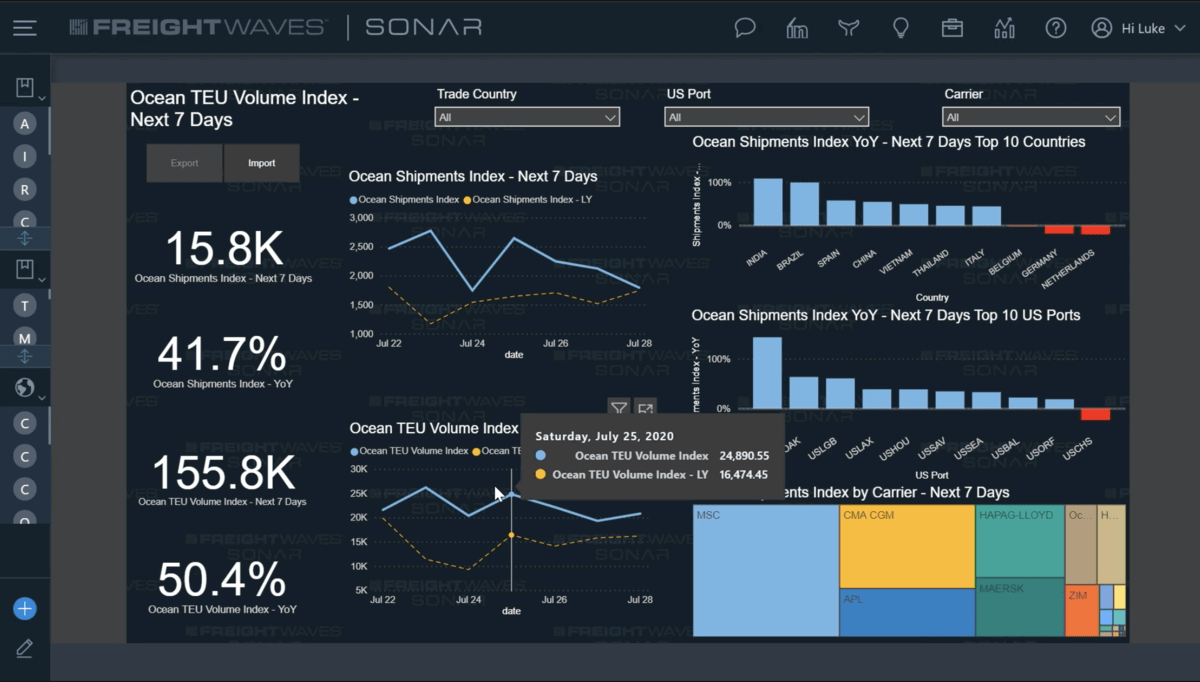Select the HAPAG-LLOYD treemap tile
1200x682 pixels.
[x=1019, y=541]
